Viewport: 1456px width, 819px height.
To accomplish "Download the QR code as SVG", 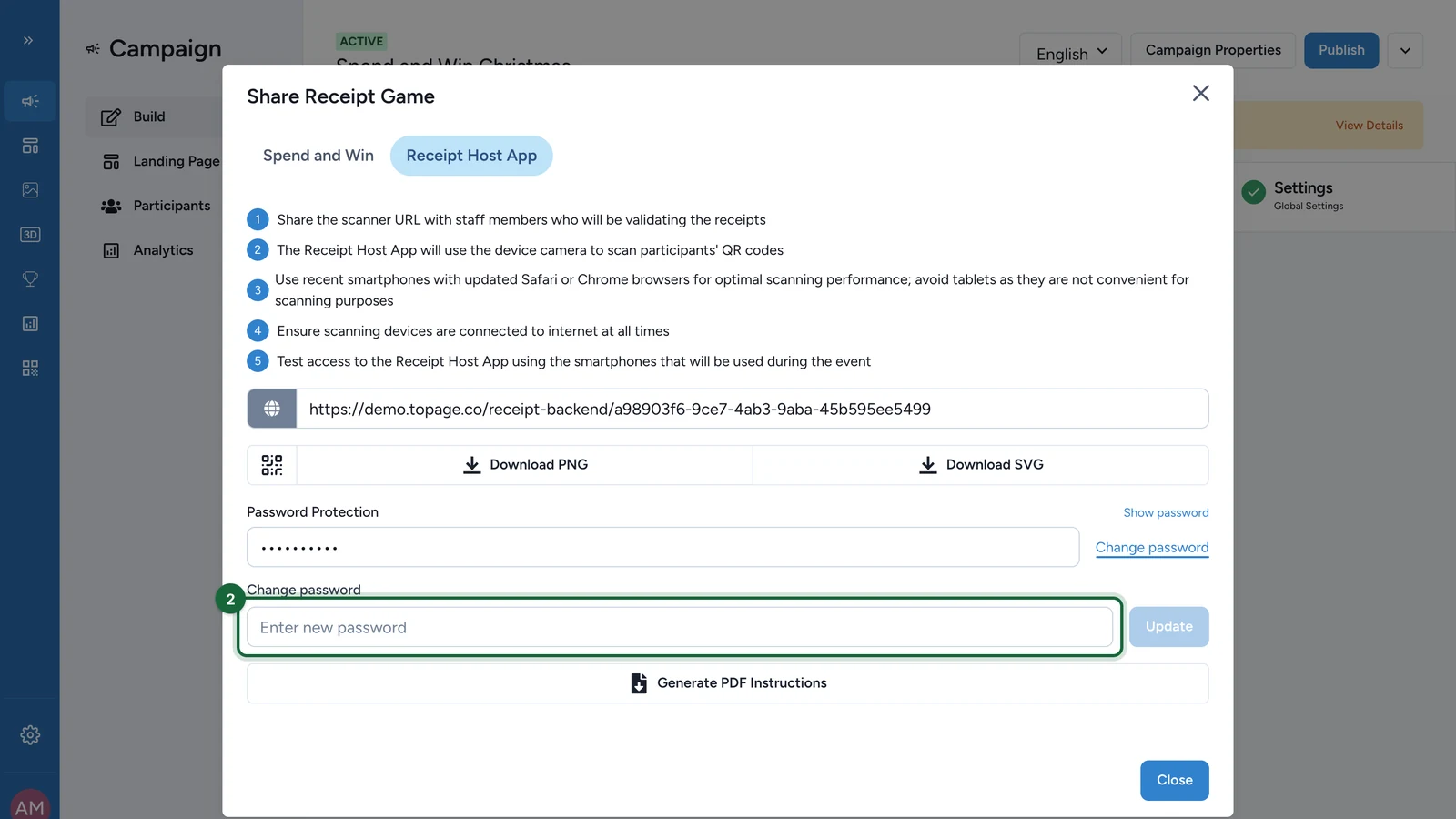I will 981,465.
